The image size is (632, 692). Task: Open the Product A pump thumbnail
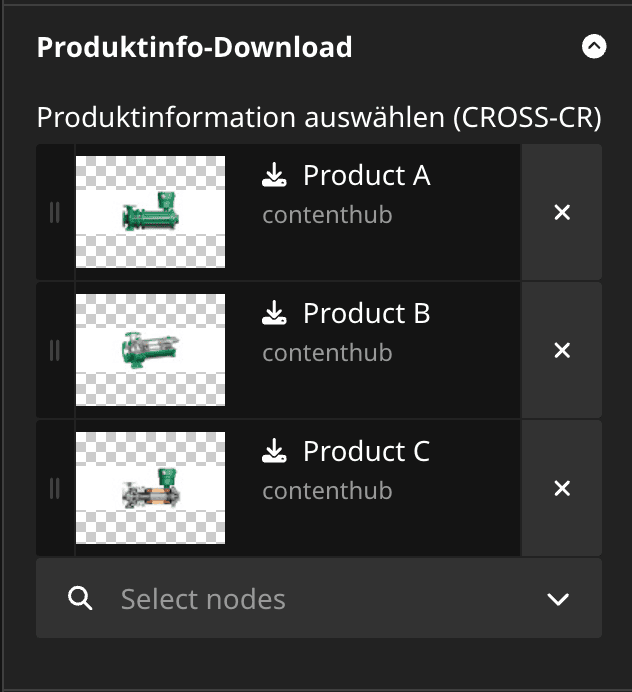[150, 212]
